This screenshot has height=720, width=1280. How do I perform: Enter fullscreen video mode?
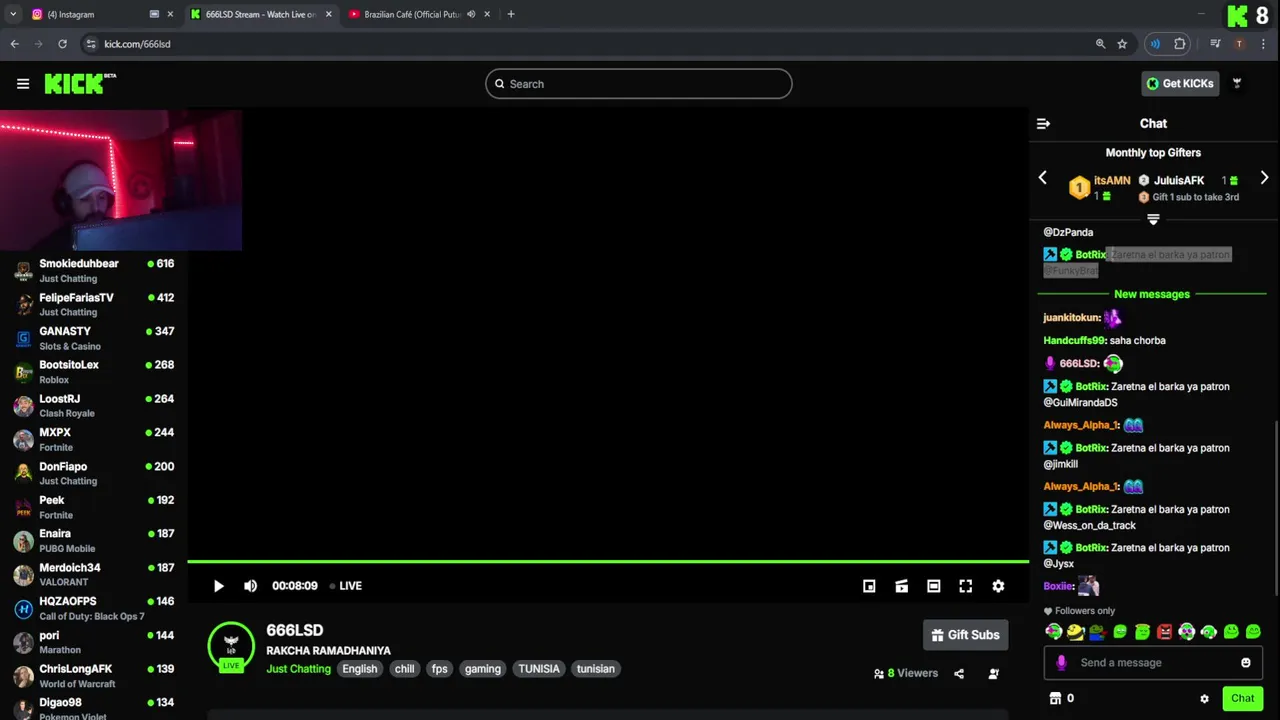tap(965, 586)
